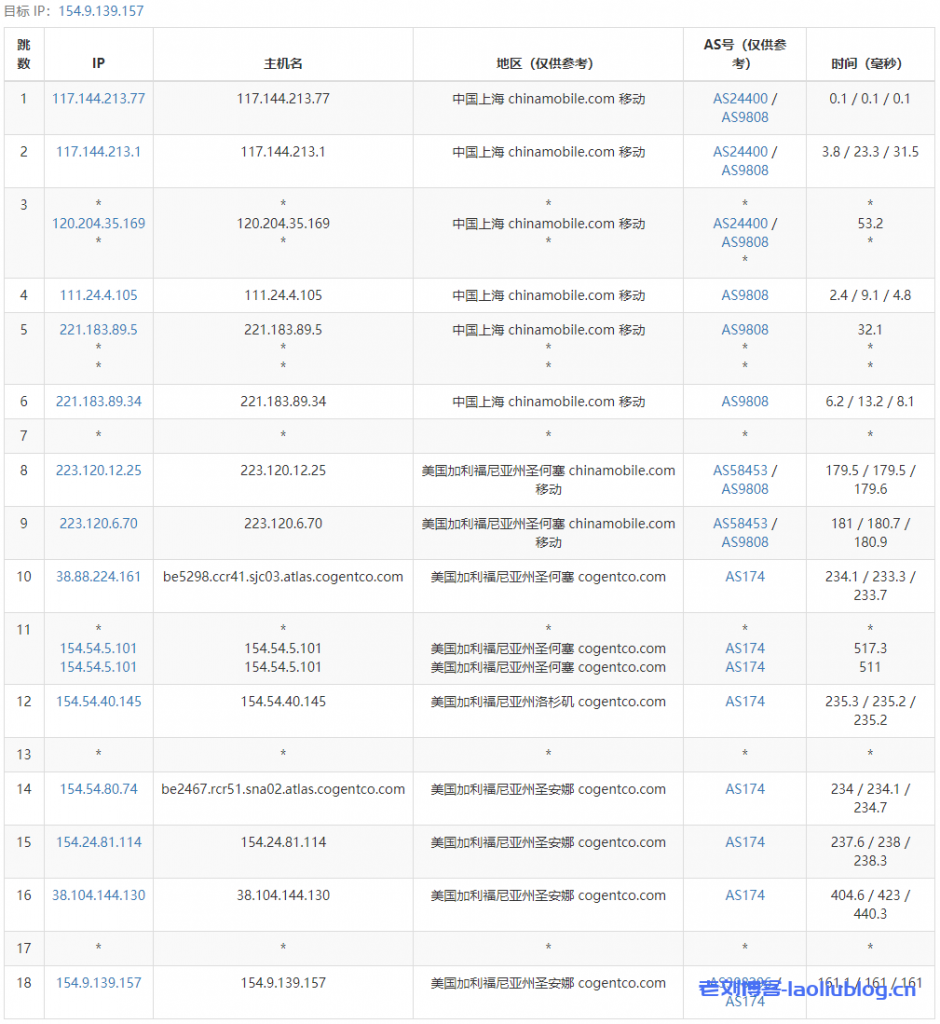The image size is (940, 1024).
Task: Open the 223.120.12.25 IP column link
Action: click(x=98, y=471)
